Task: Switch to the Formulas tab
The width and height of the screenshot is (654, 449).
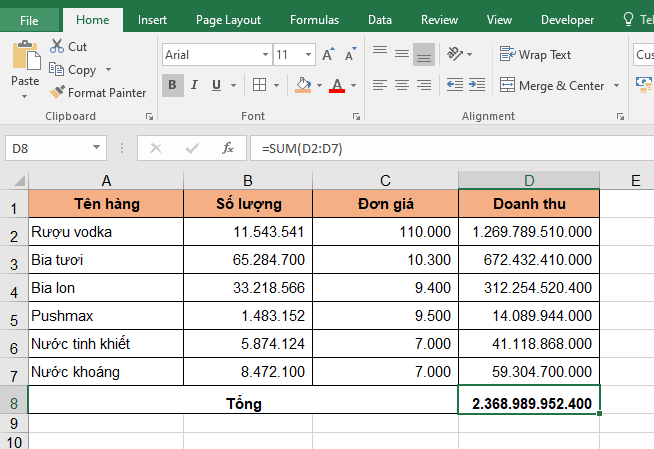Action: pyautogui.click(x=314, y=20)
